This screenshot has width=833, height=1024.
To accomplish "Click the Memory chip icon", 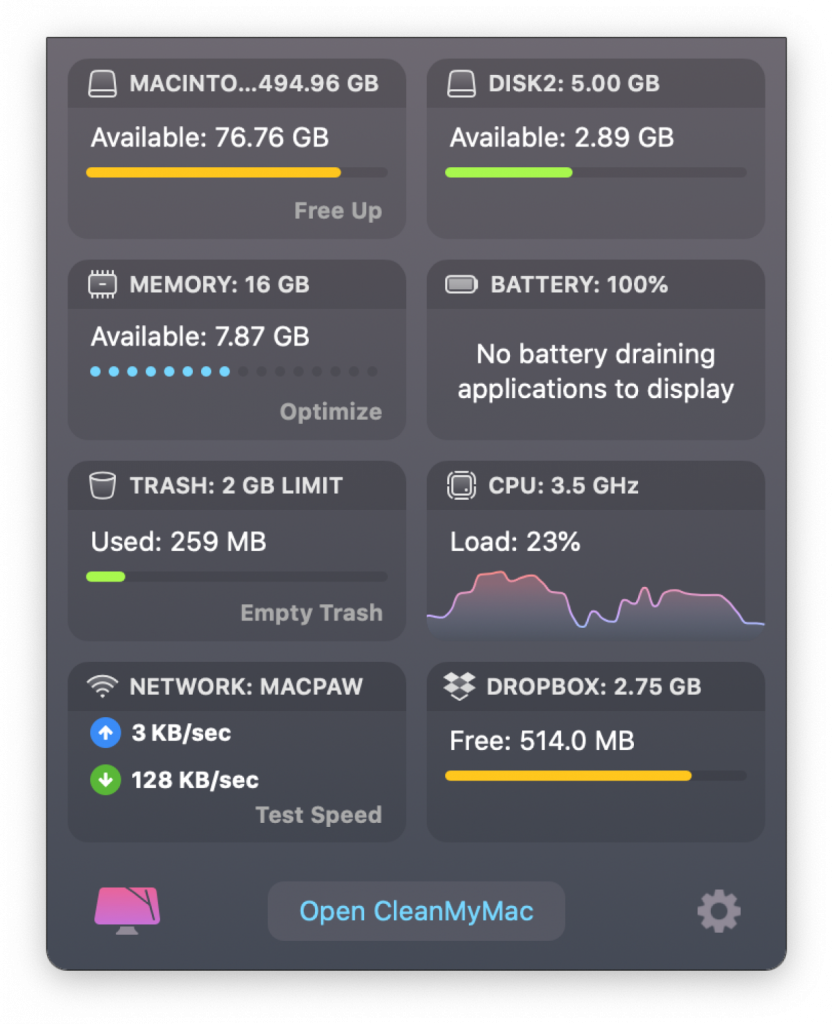I will [x=102, y=285].
